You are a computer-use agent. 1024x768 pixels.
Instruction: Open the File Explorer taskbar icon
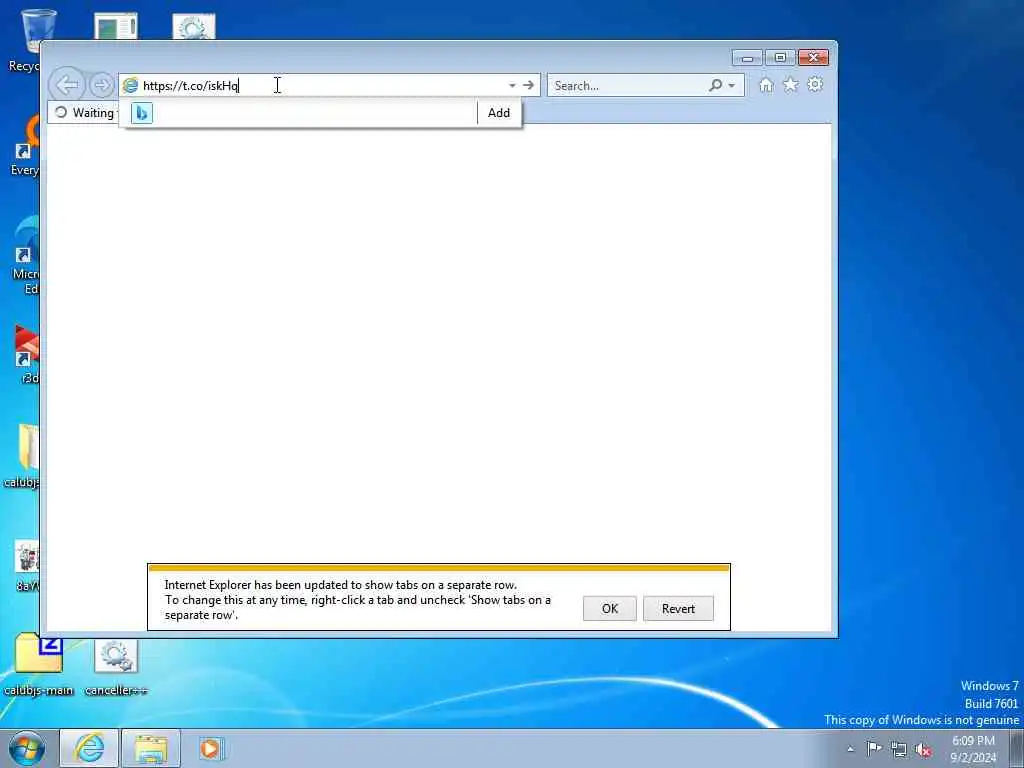pos(151,748)
